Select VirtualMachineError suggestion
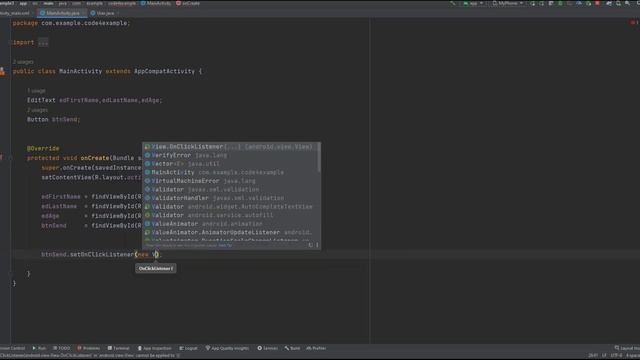 tap(231, 181)
